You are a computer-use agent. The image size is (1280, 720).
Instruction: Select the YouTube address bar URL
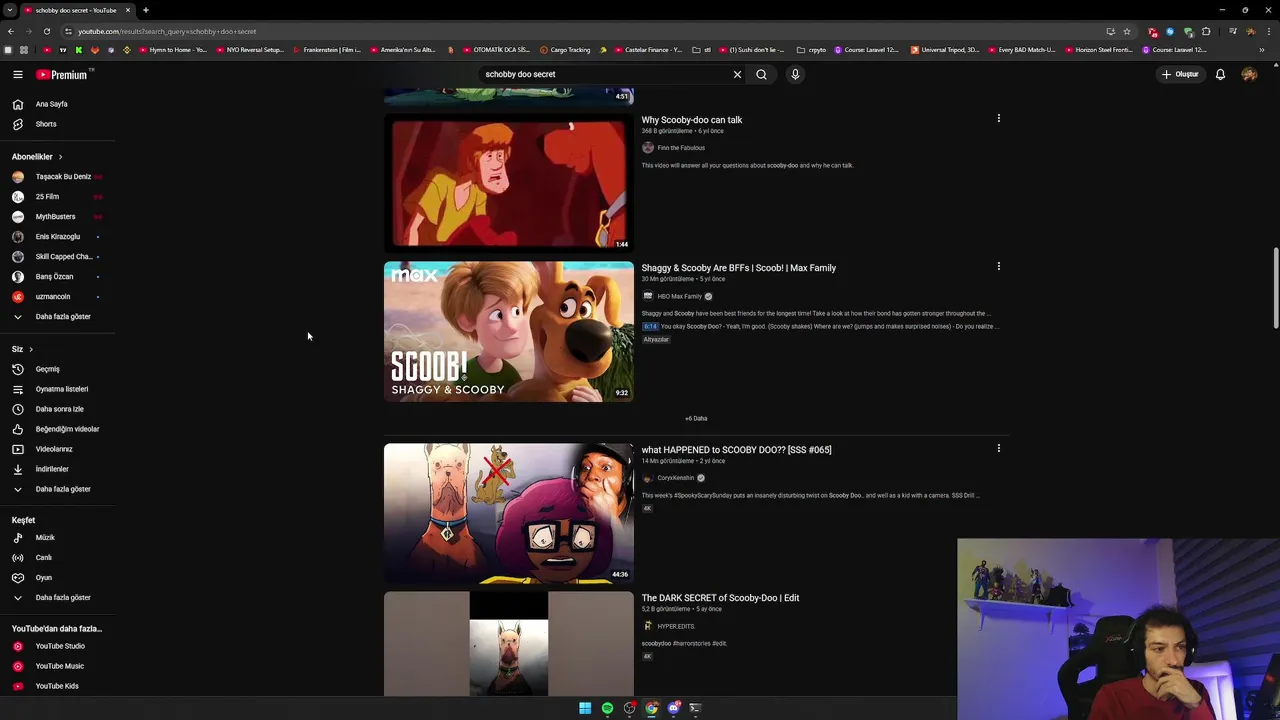pyautogui.click(x=167, y=31)
